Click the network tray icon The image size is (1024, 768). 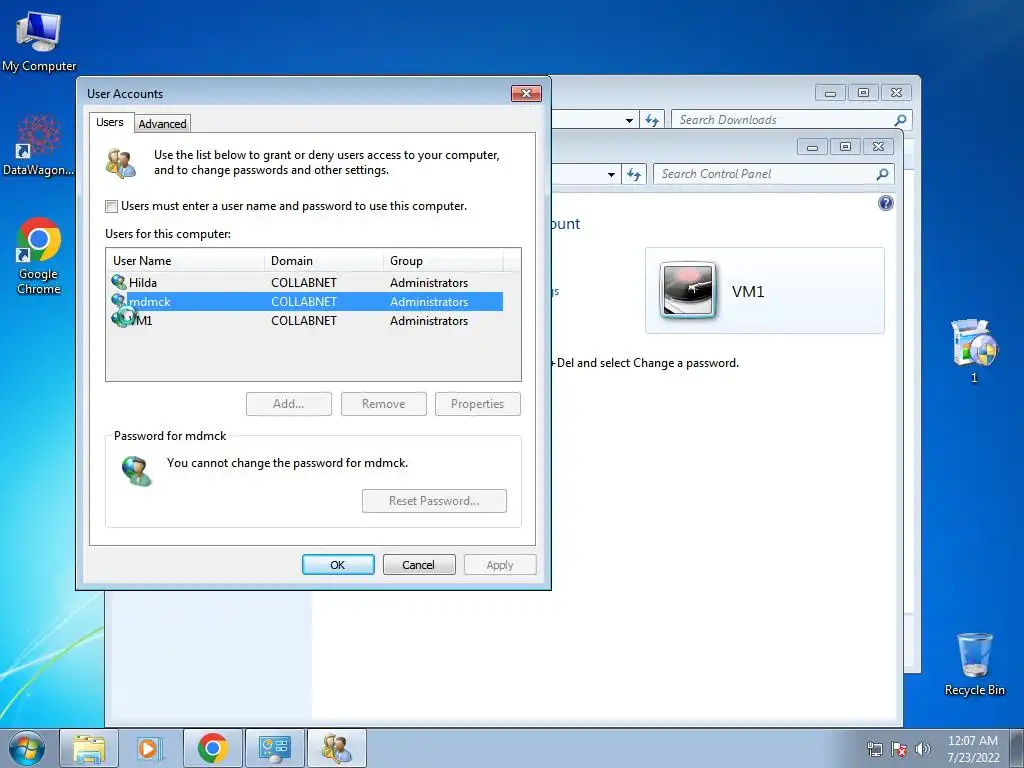coord(874,749)
